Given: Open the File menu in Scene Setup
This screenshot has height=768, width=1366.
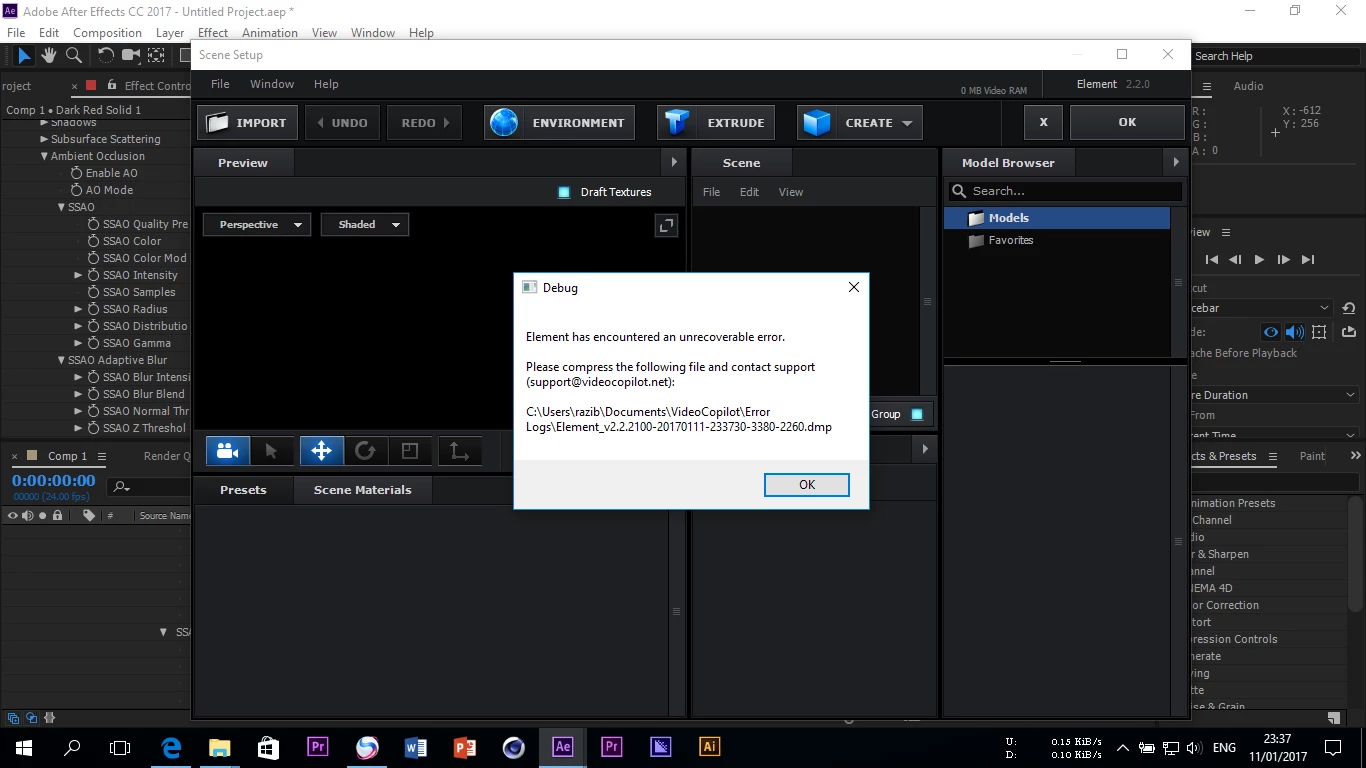Looking at the screenshot, I should tap(220, 84).
